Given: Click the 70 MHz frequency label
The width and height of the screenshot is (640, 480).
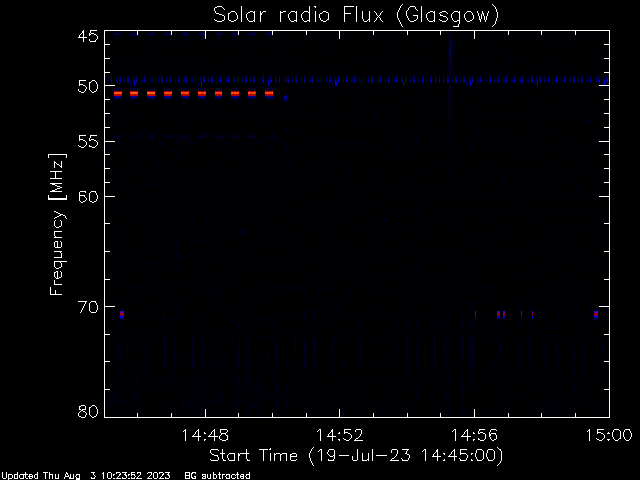Looking at the screenshot, I should tap(88, 307).
